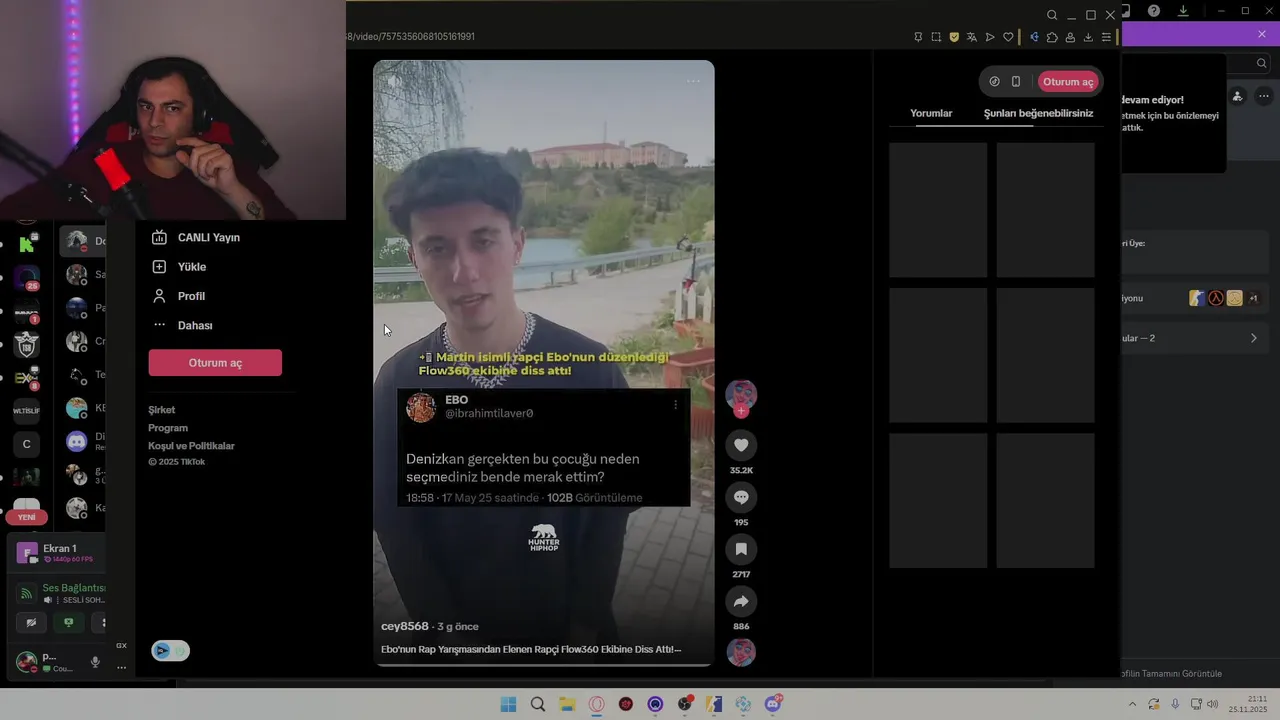Like the video with heart icon
The height and width of the screenshot is (720, 1280).
[x=741, y=445]
